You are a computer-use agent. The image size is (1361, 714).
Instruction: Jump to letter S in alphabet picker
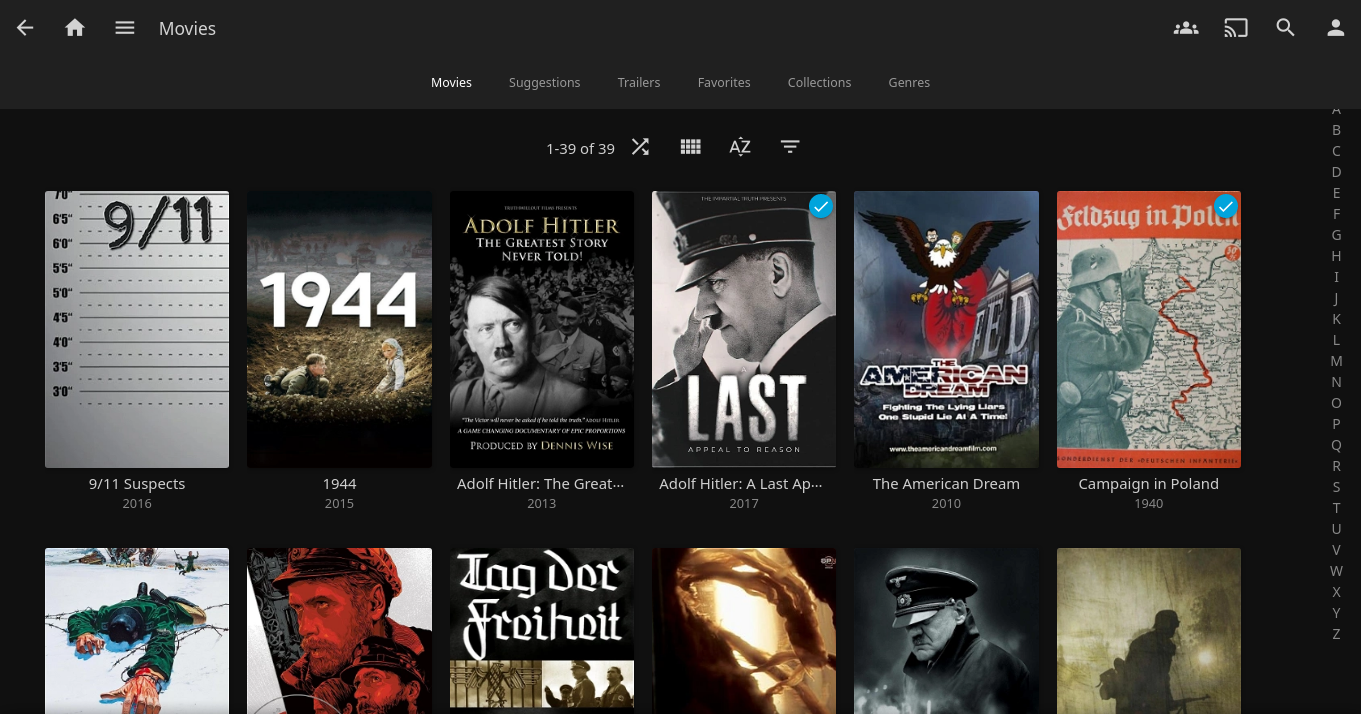1336,487
